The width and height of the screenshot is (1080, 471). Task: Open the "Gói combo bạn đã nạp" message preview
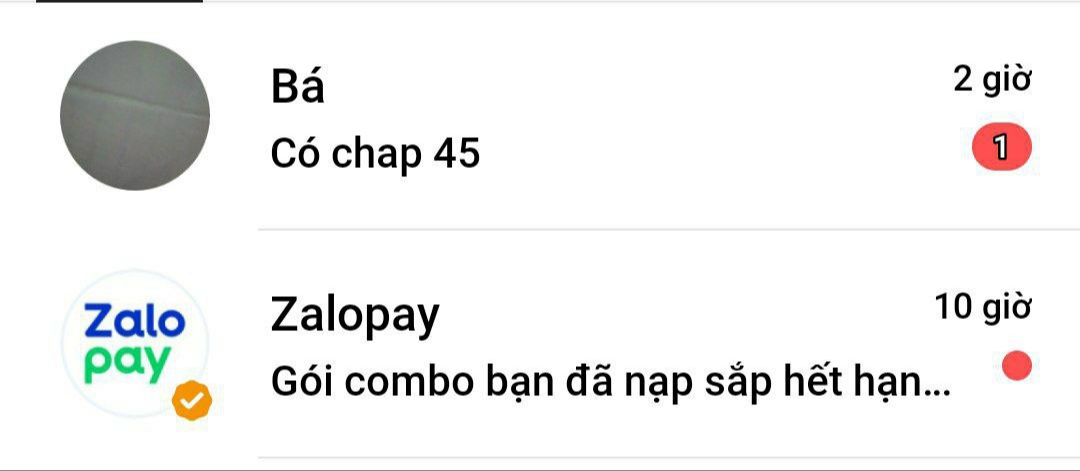(x=610, y=383)
